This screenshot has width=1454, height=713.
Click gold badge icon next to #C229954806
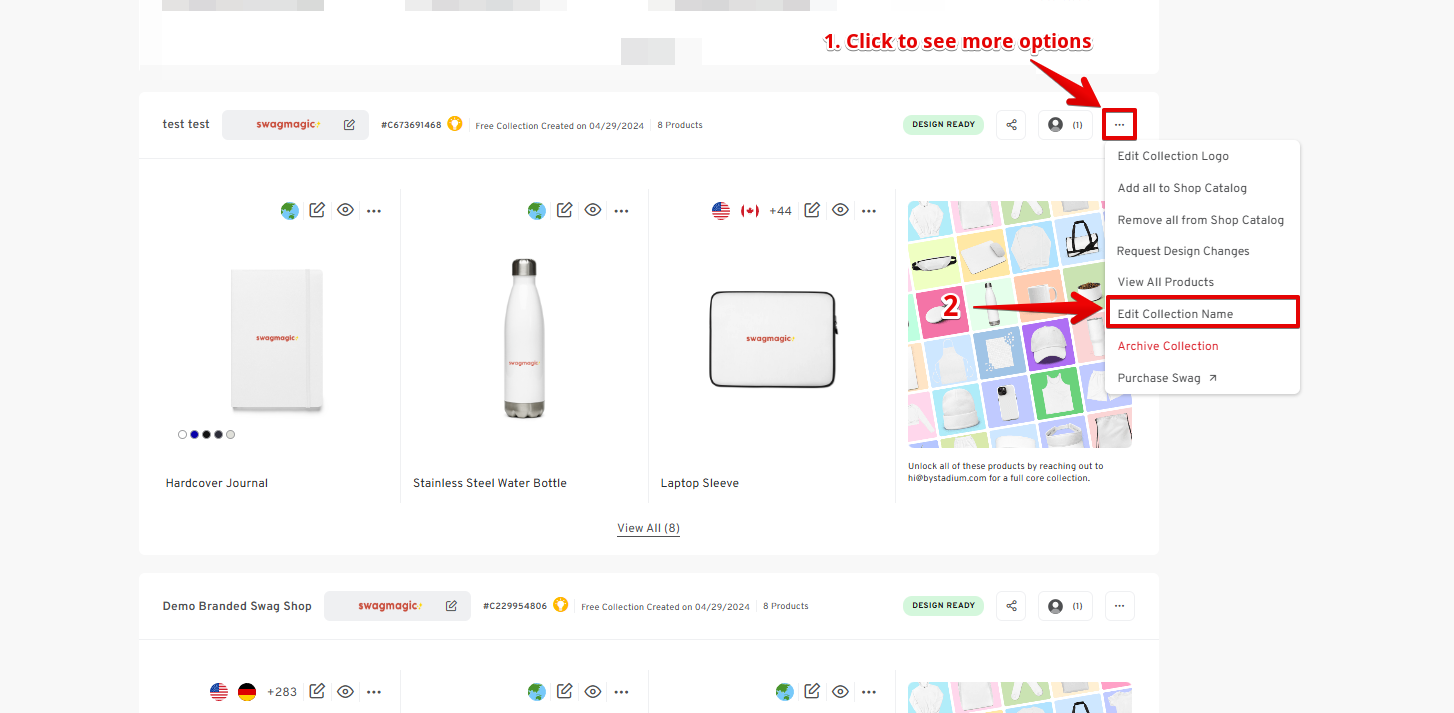561,605
